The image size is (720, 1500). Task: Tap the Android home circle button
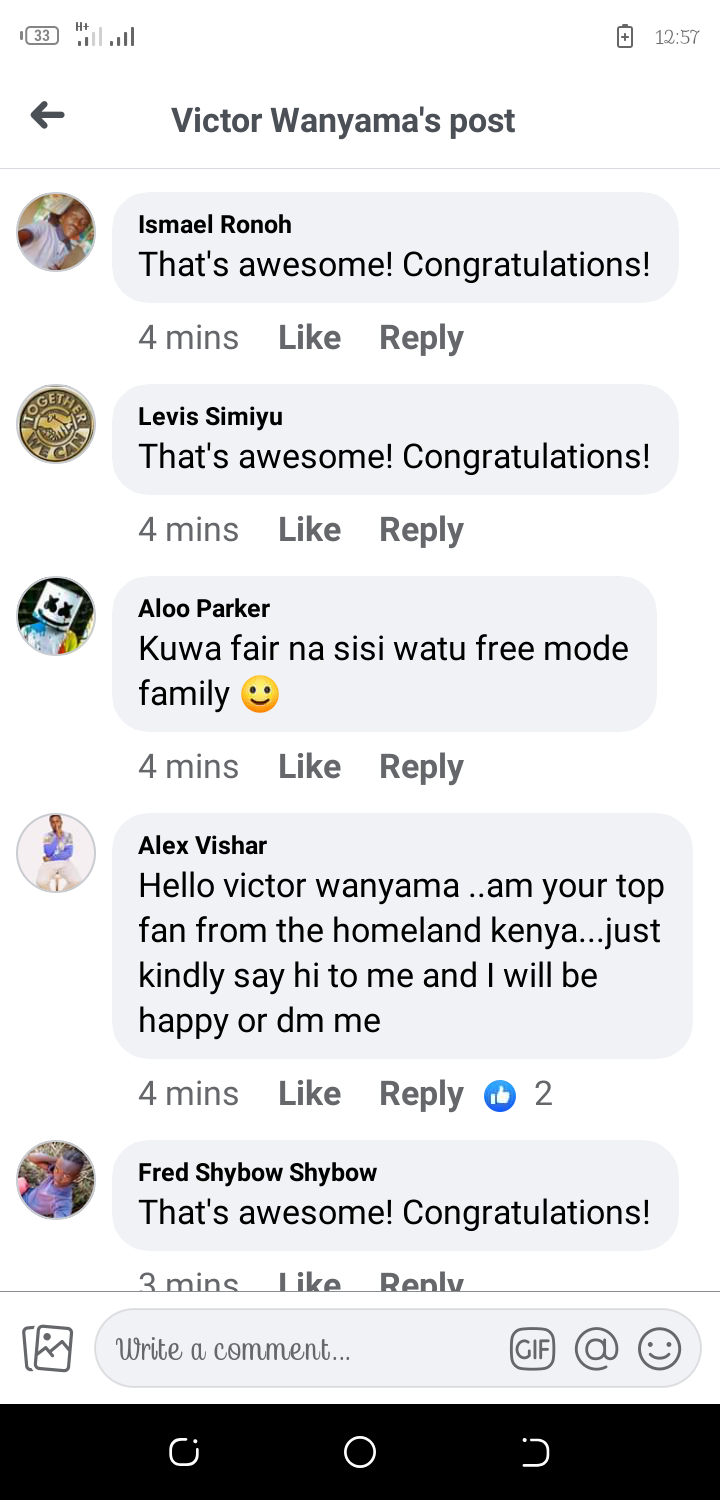360,1452
